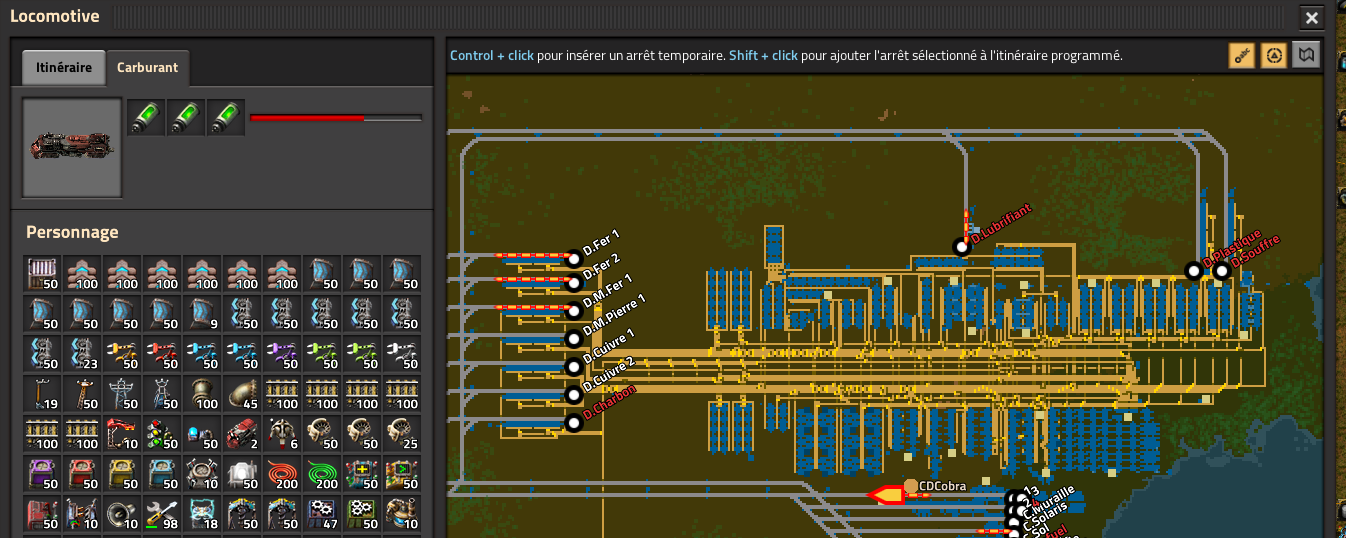This screenshot has width=1346, height=538.
Task: Select the lamp stack in inventory
Action: click(x=242, y=474)
